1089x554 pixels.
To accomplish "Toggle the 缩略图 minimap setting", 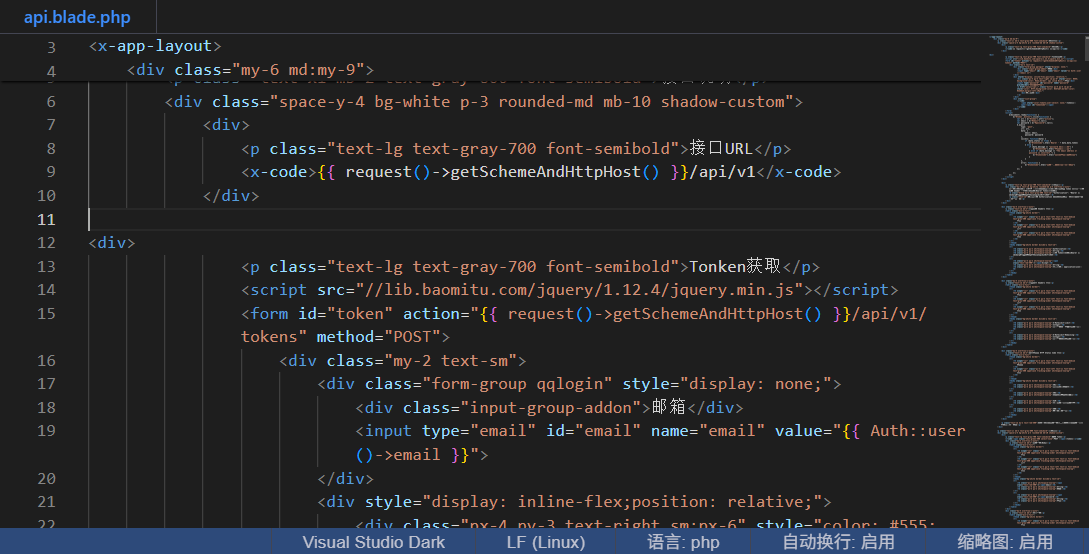I will 1004,542.
